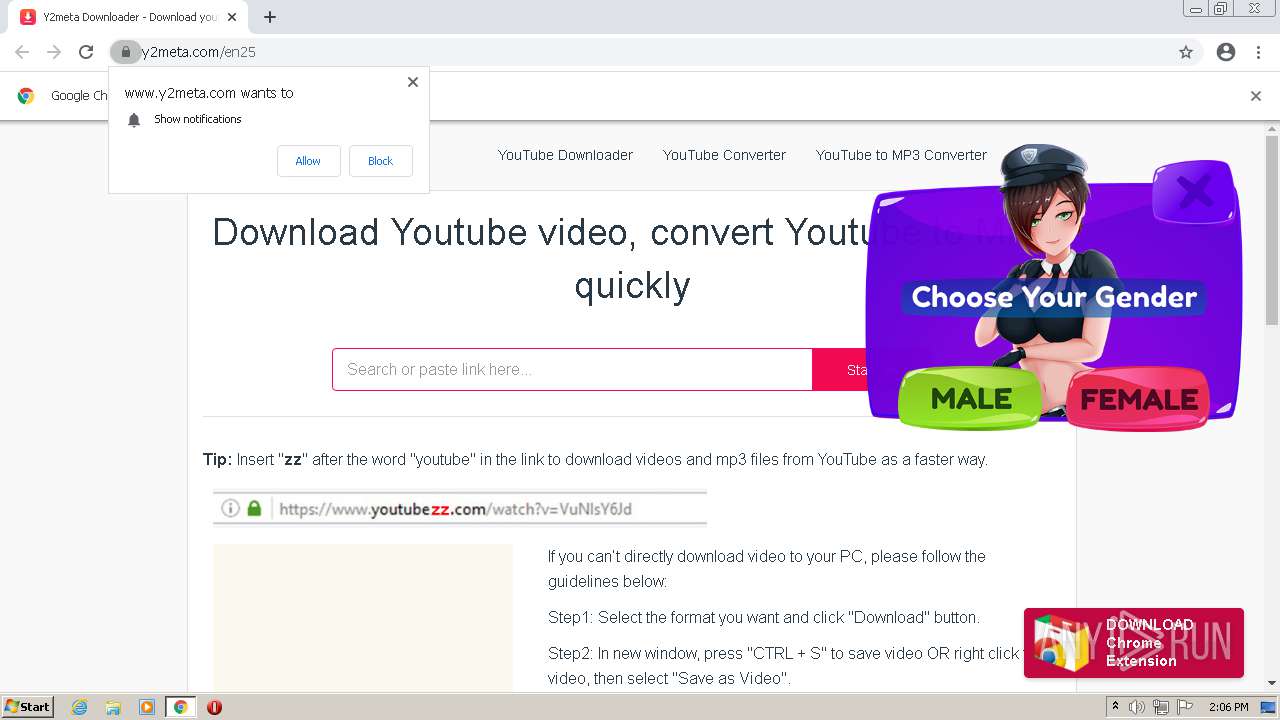Open Chrome three-dot menu
1280x720 pixels.
pyautogui.click(x=1258, y=52)
